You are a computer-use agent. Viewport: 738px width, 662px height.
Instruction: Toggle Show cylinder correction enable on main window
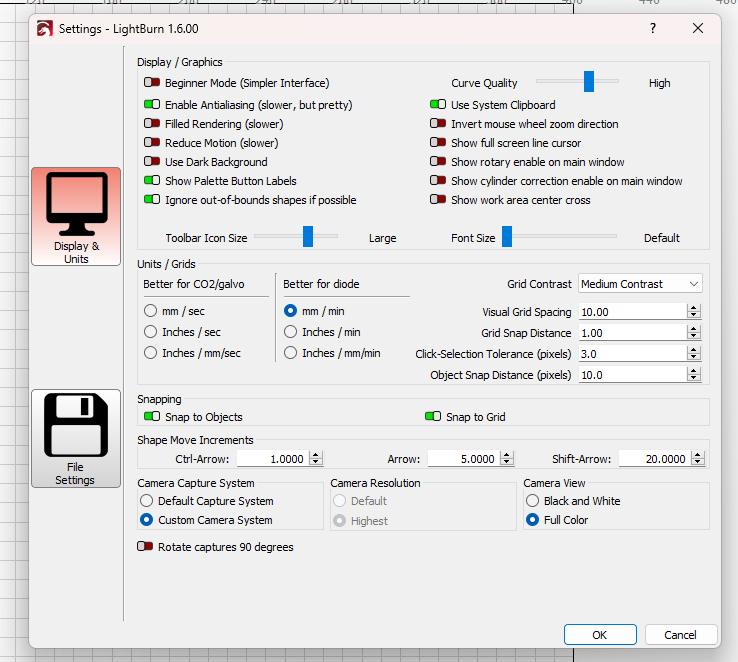438,181
